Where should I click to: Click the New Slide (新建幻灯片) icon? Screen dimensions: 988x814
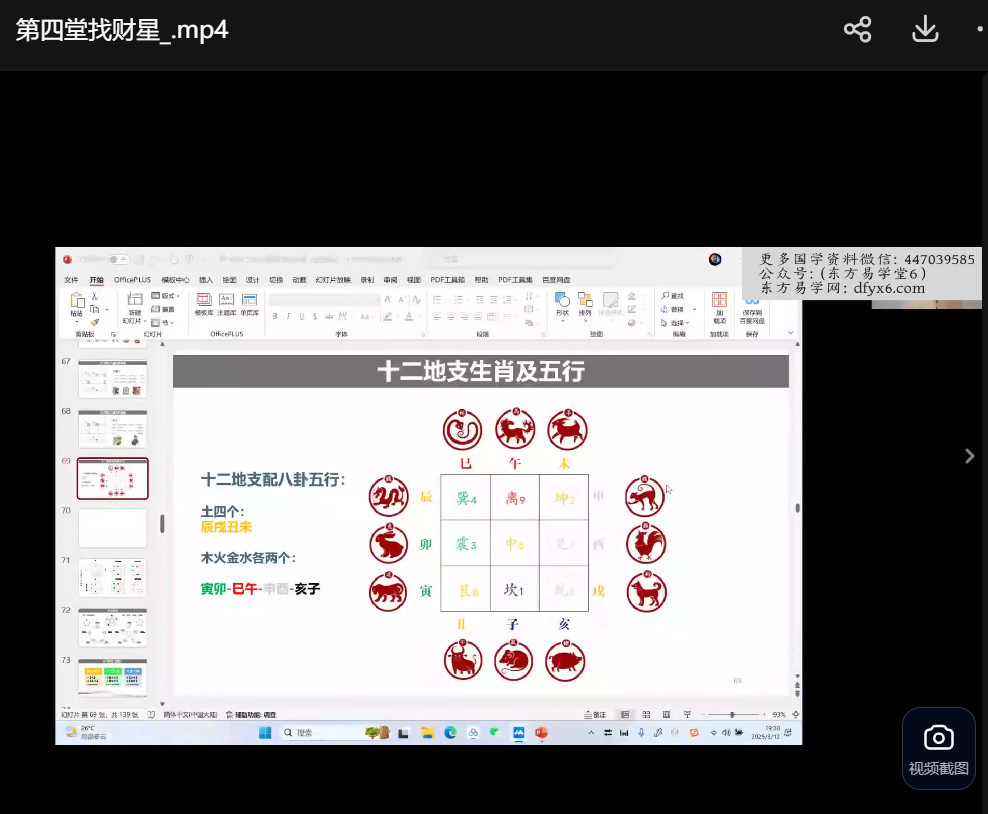pos(134,304)
